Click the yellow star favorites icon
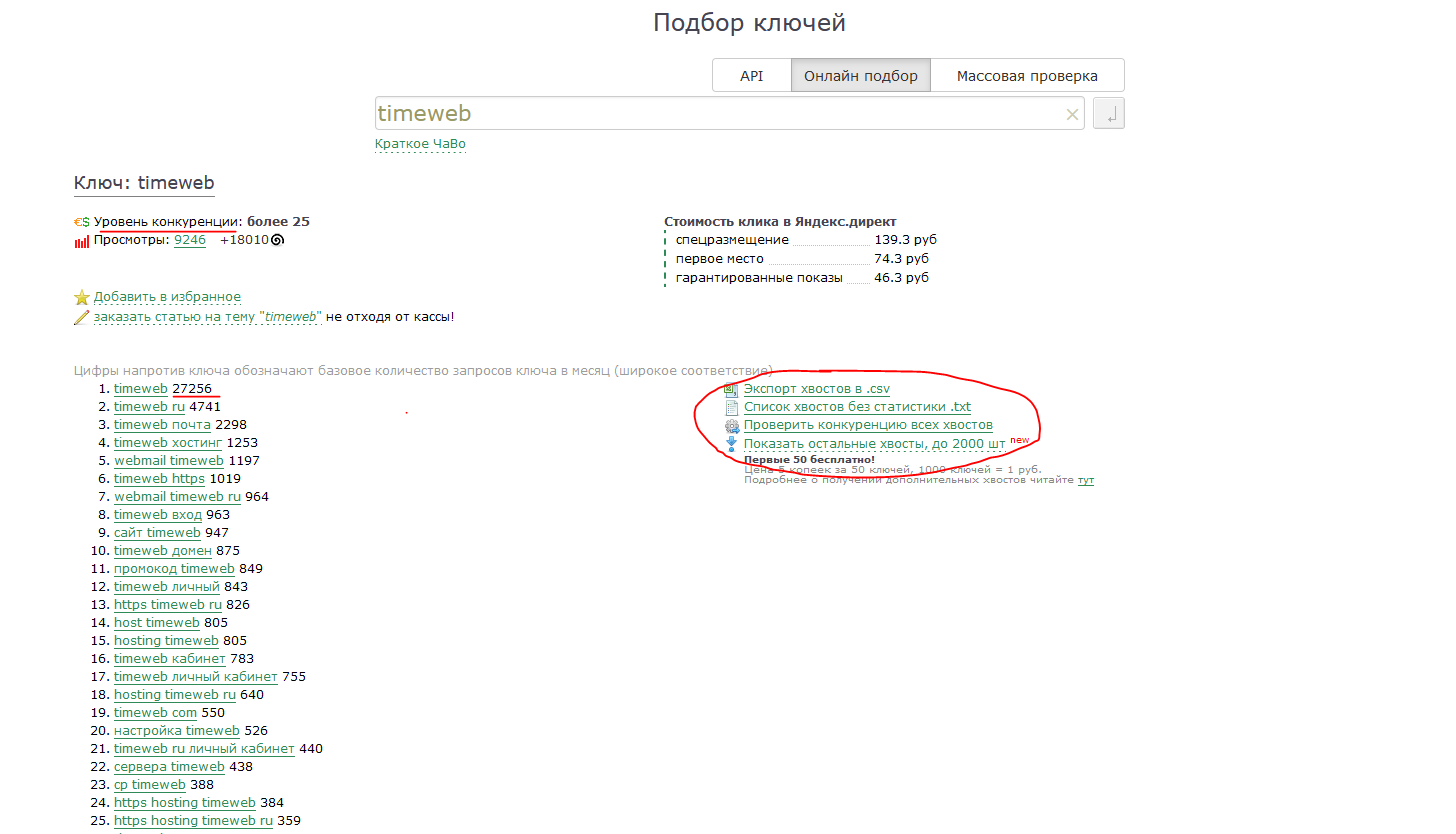1456x834 pixels. [x=82, y=297]
